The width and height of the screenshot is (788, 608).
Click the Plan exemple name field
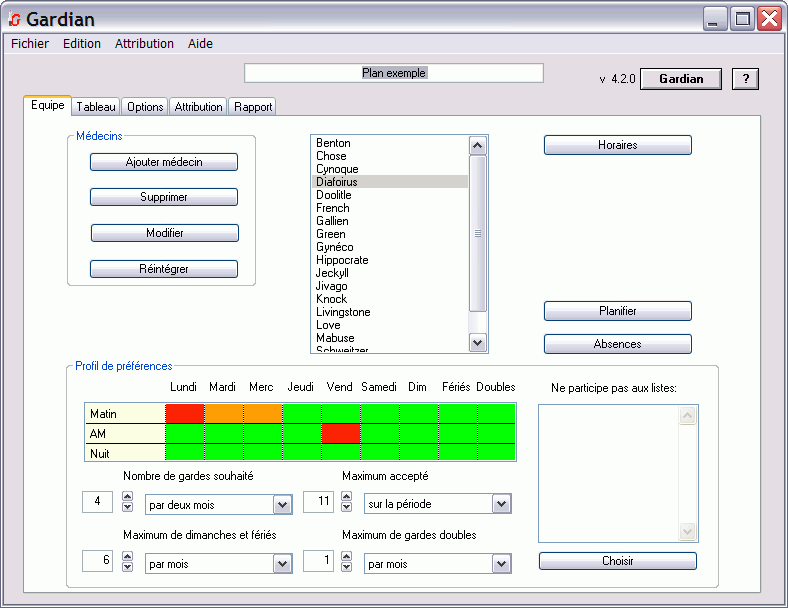394,73
